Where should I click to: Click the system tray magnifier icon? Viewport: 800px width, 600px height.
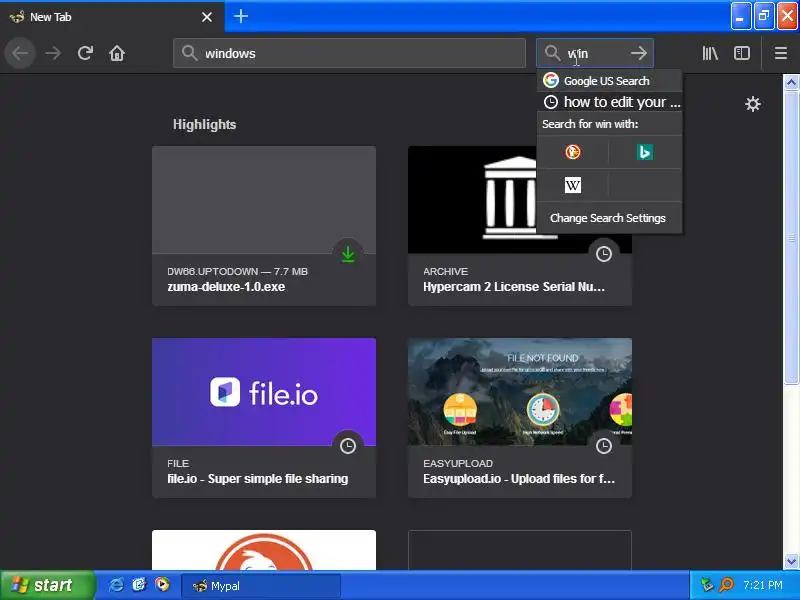[726, 585]
